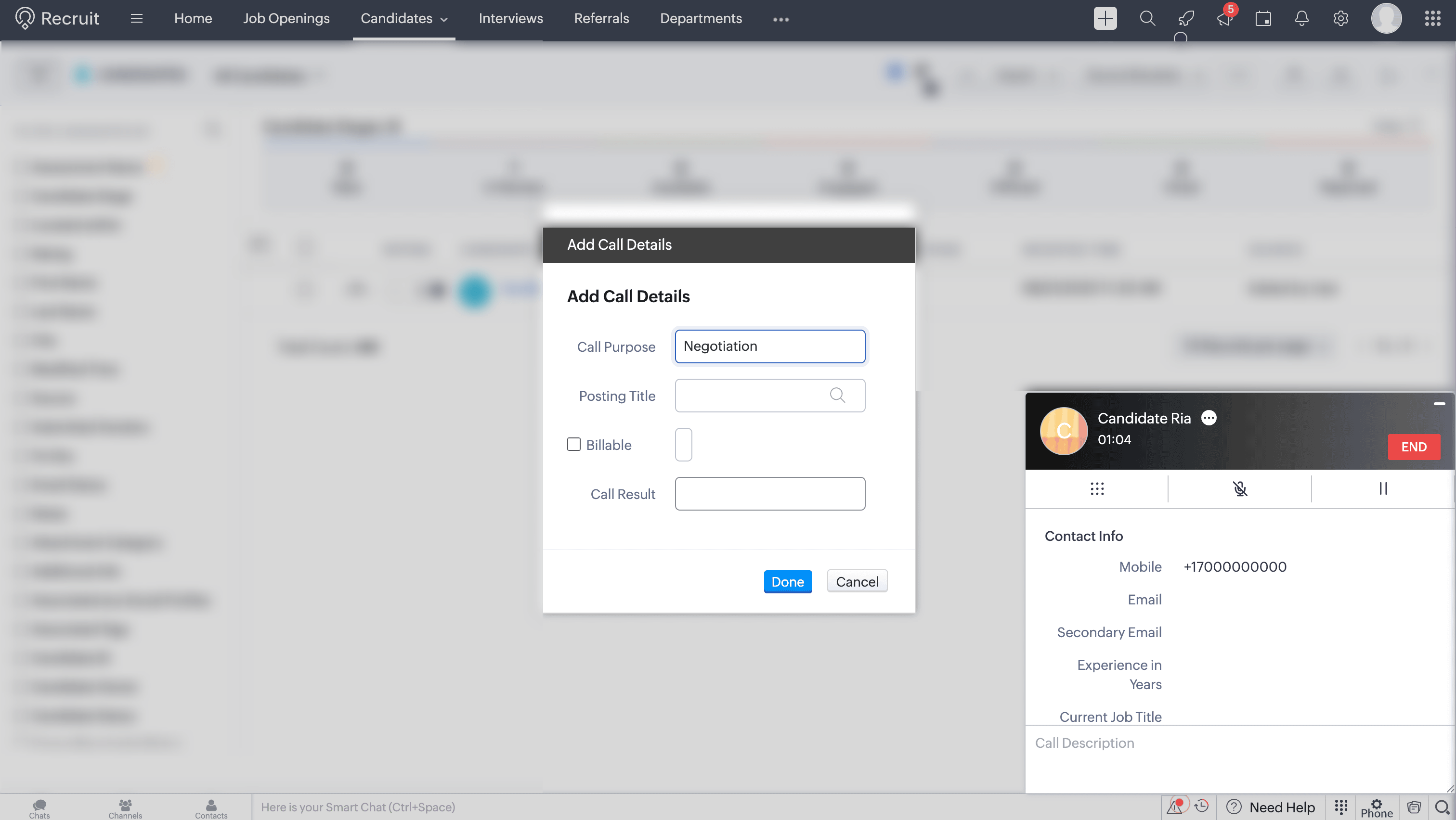Open the Call Purpose dropdown
The height and width of the screenshot is (820, 1456).
(x=769, y=346)
